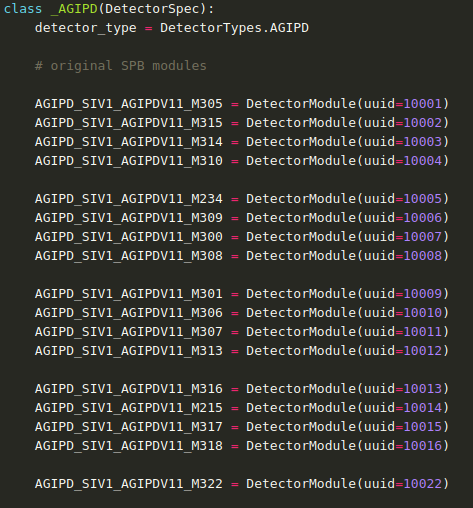This screenshot has height=508, width=473.
Task: Click the AGIPD_SIV1_AGIPDV11_M308 identifier
Action: (x=129, y=256)
